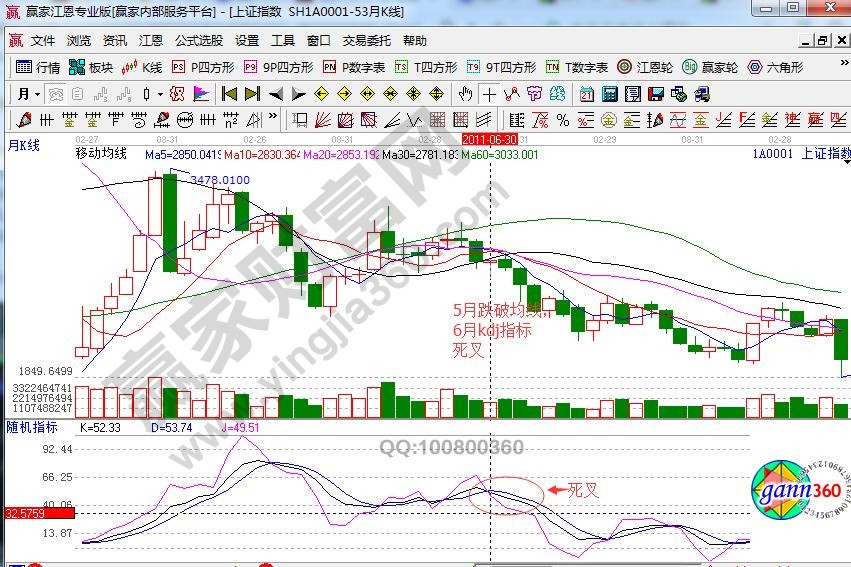The height and width of the screenshot is (567, 851).
Task: Open the candlestick style dropdown arrow
Action: point(160,94)
